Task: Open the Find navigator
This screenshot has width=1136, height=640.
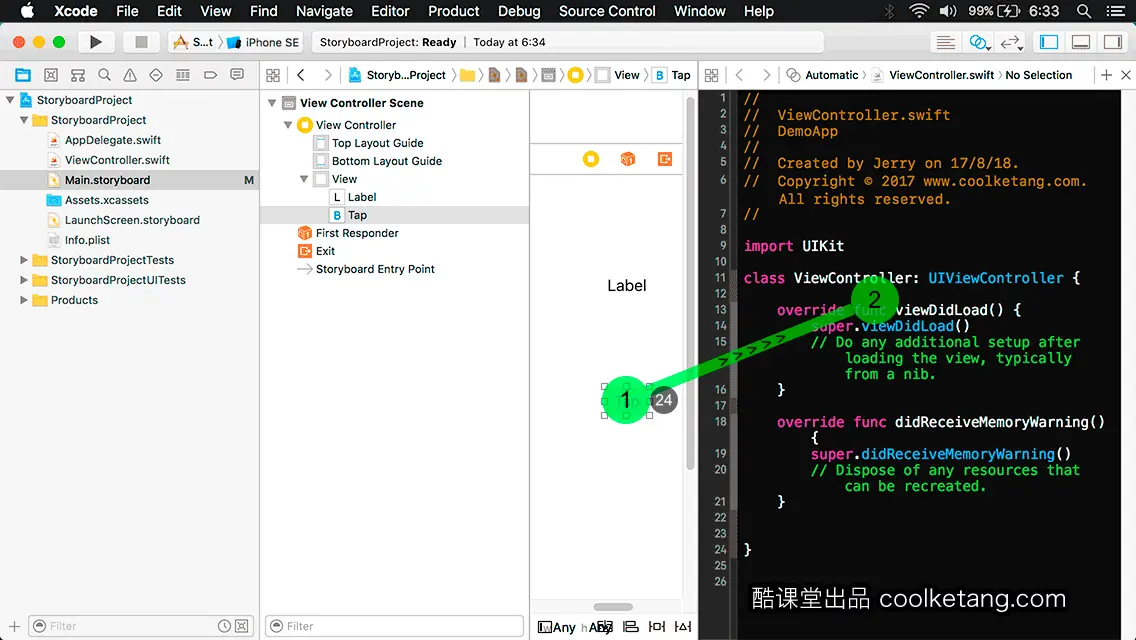Action: (104, 75)
